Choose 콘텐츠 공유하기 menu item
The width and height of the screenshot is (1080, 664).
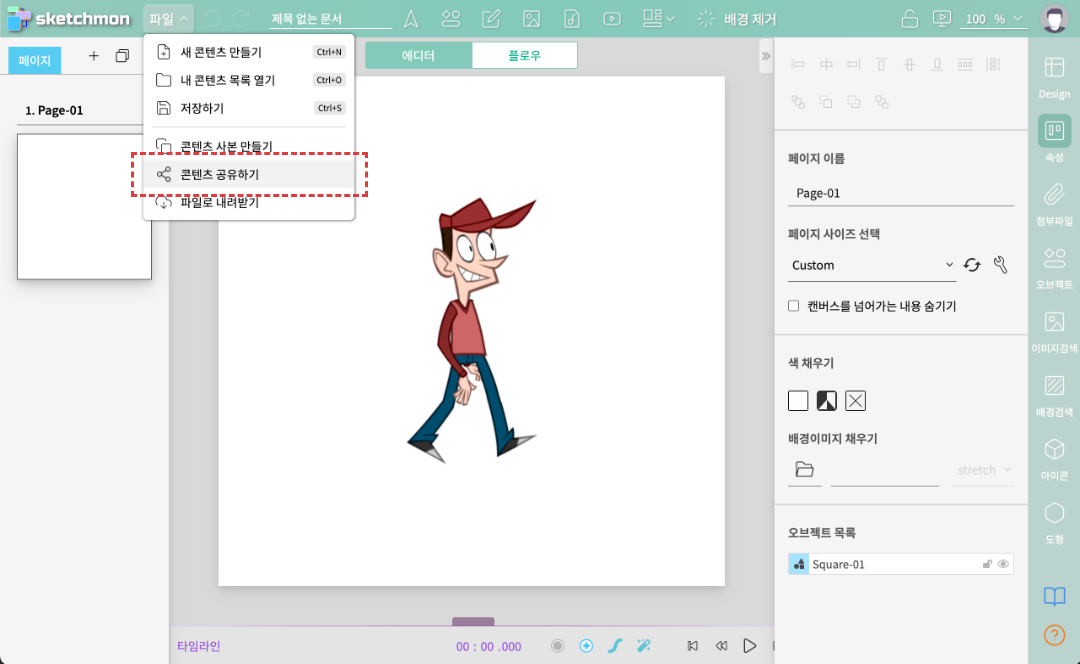[x=249, y=174]
